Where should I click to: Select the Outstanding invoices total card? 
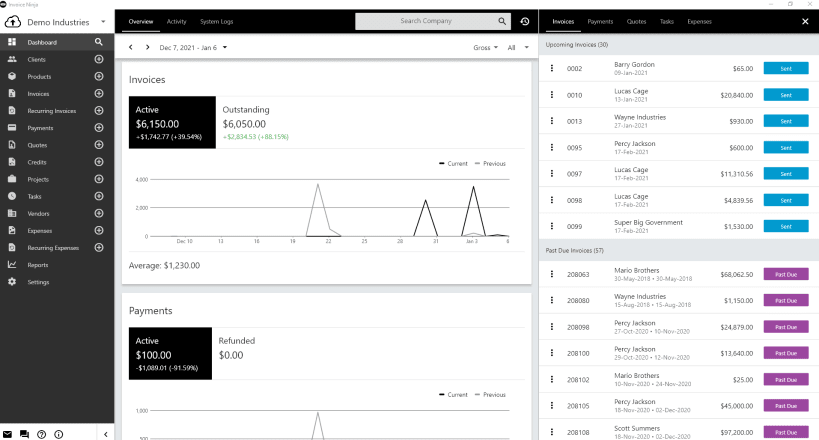[255, 122]
